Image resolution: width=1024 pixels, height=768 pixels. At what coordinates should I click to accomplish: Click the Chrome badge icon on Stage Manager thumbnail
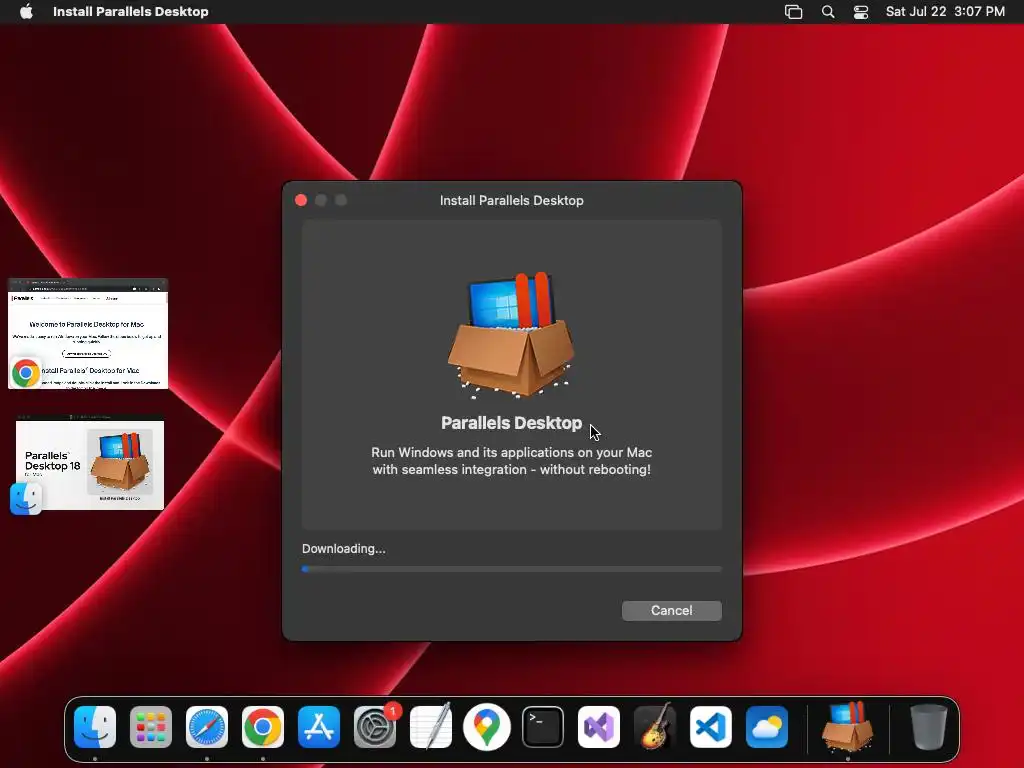(26, 373)
